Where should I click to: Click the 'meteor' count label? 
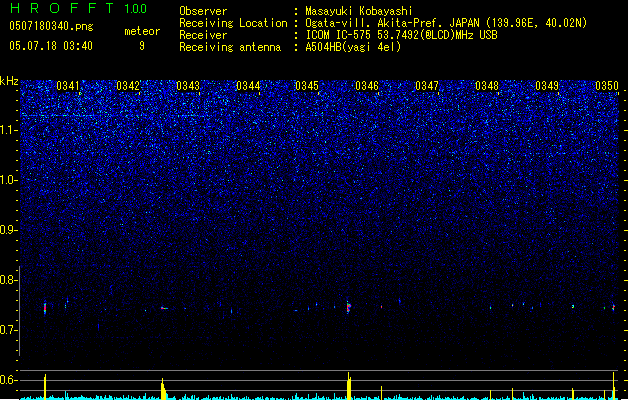142,31
